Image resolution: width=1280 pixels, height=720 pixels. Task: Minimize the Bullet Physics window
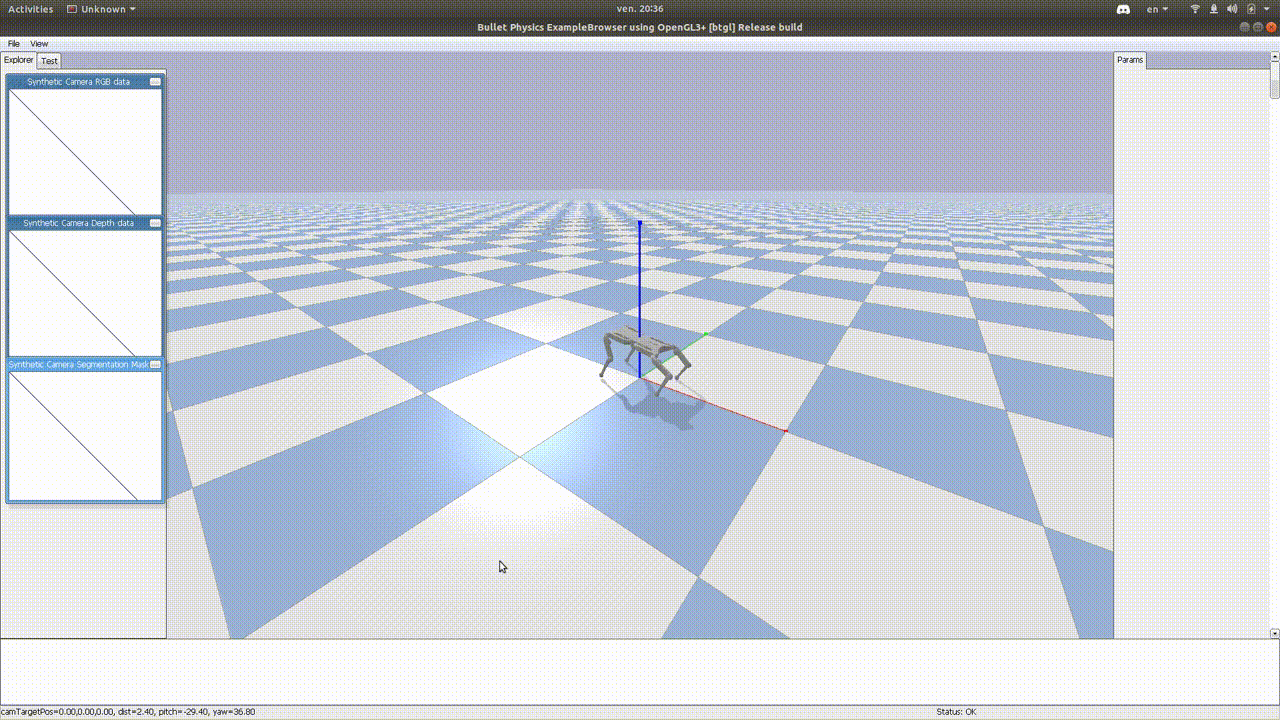tap(1244, 27)
